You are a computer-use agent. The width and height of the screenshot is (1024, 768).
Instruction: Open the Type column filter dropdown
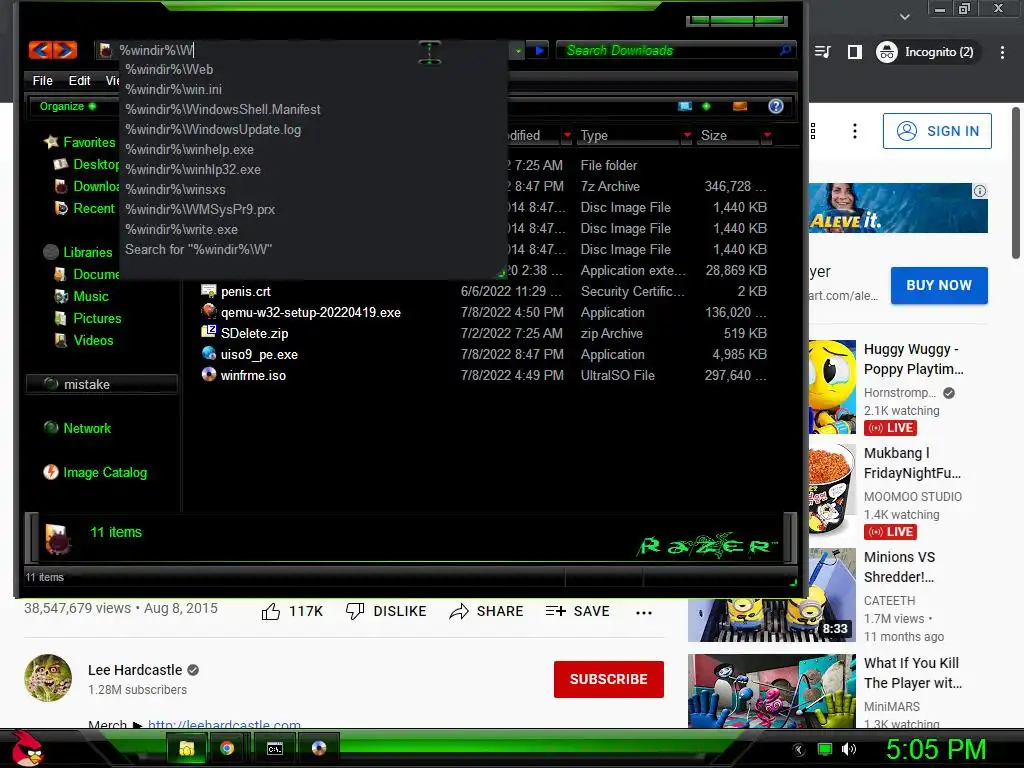click(687, 135)
